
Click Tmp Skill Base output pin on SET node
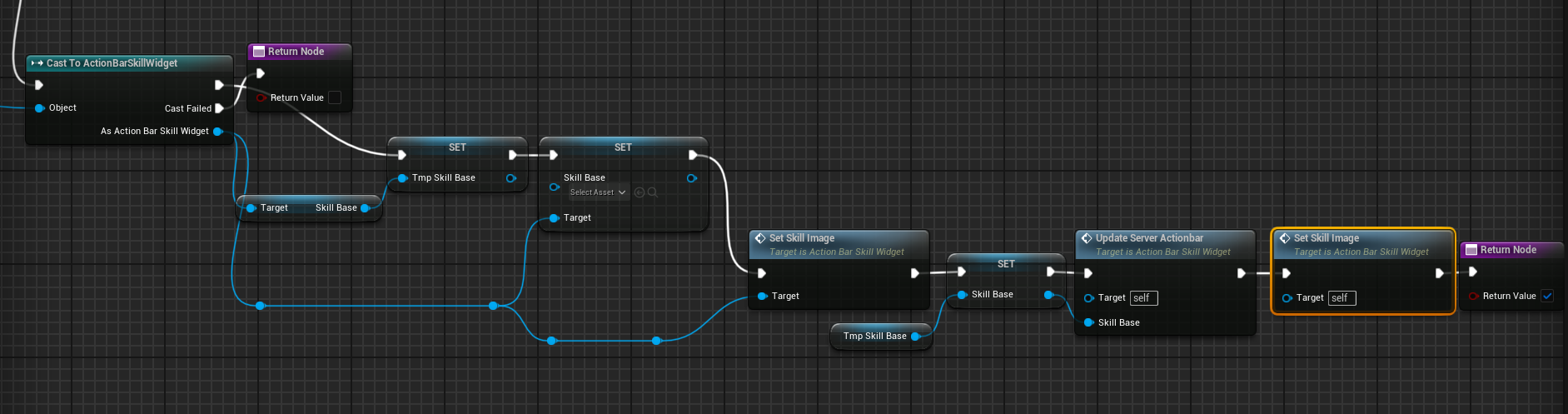pos(511,178)
